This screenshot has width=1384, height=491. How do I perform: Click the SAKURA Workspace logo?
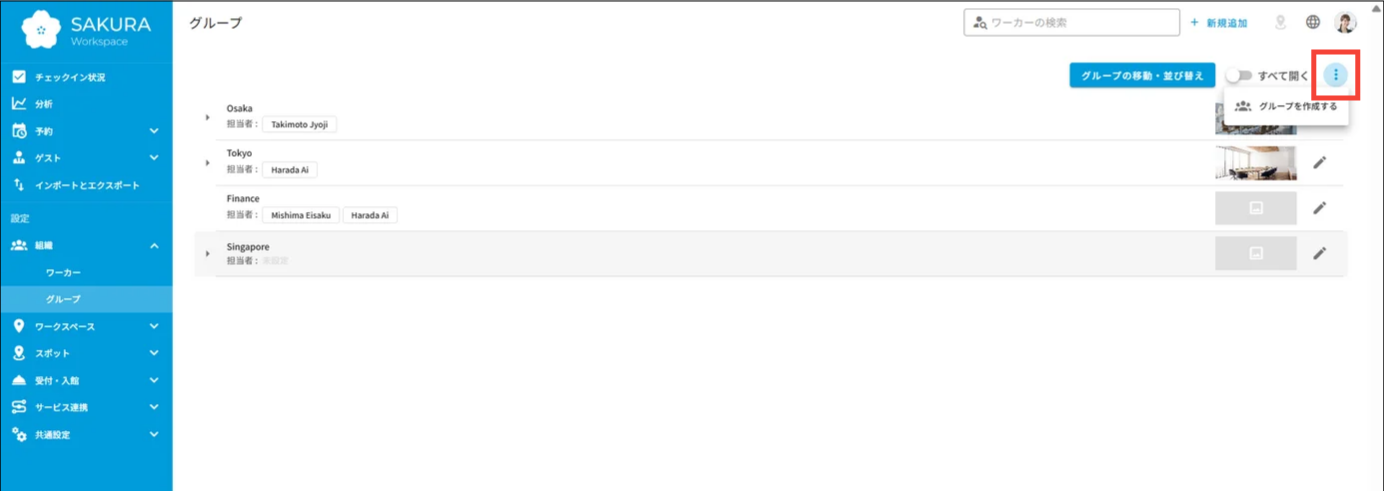[85, 29]
